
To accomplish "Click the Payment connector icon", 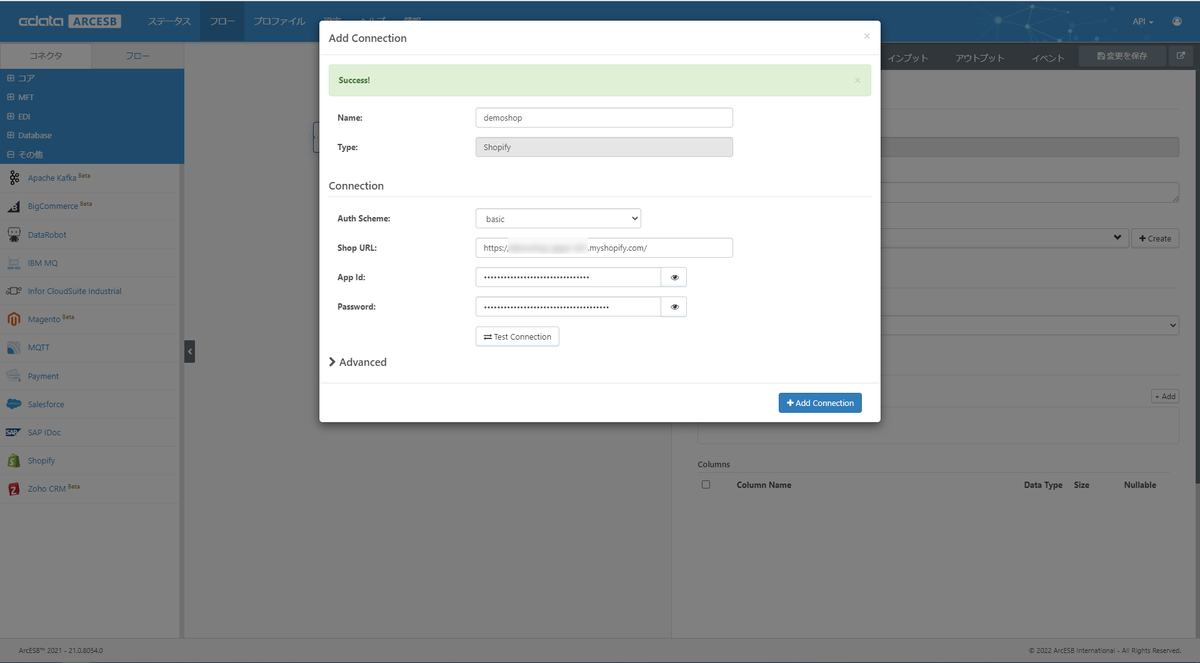I will coord(14,376).
